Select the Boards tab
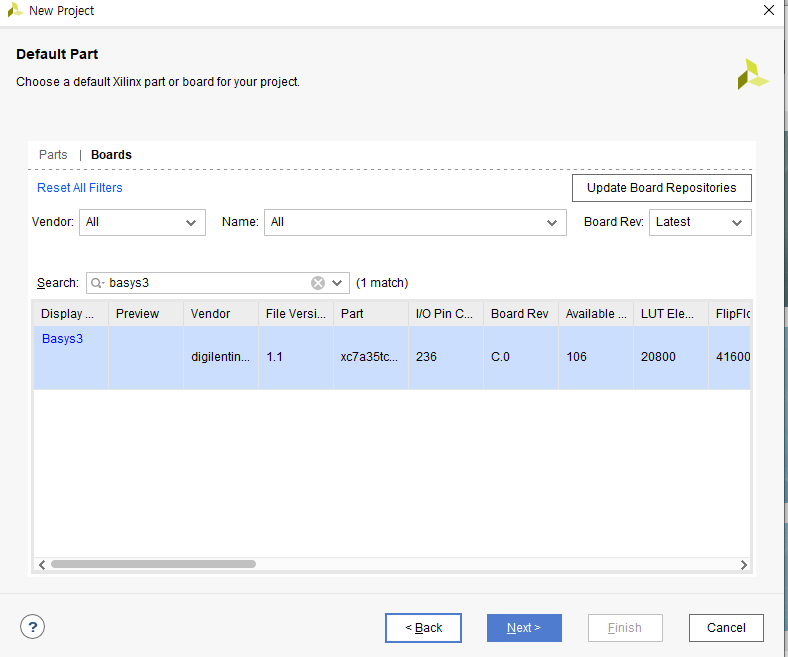This screenshot has width=788, height=657. [111, 155]
